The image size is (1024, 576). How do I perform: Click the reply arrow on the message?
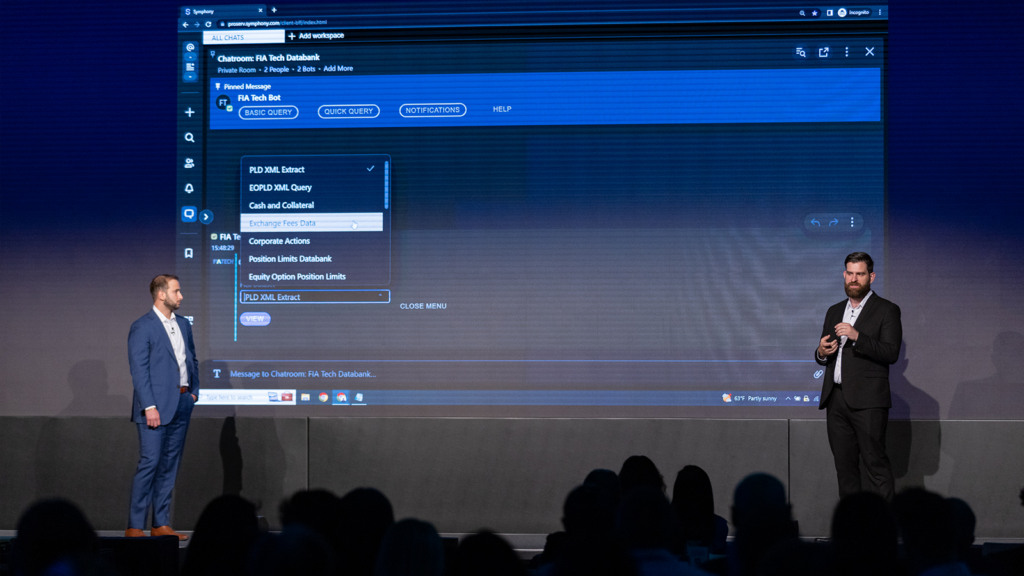pyautogui.click(x=816, y=223)
